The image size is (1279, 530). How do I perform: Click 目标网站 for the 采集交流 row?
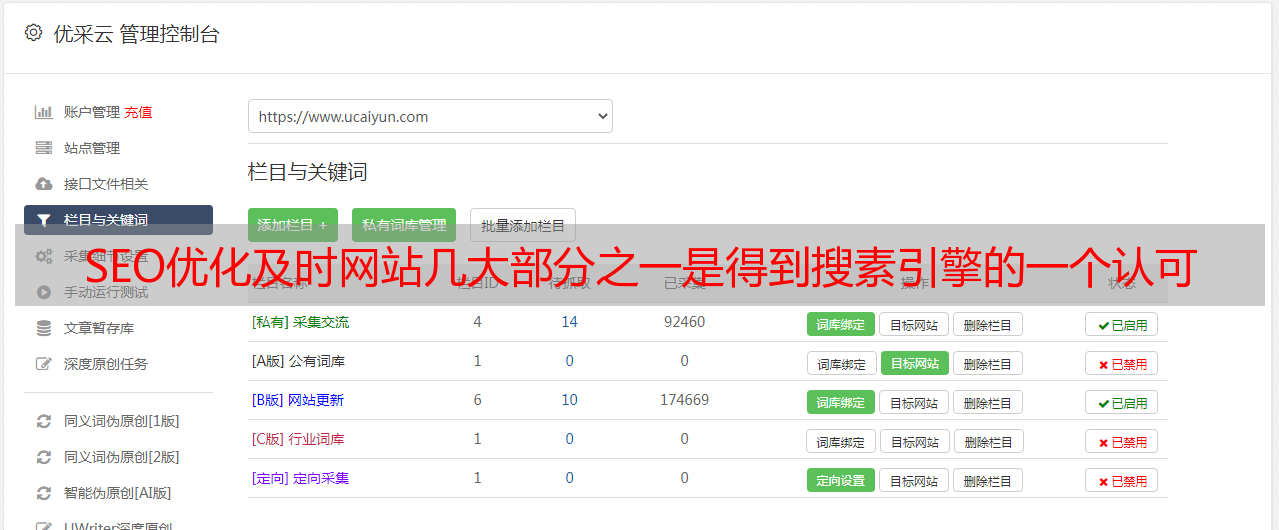click(914, 324)
